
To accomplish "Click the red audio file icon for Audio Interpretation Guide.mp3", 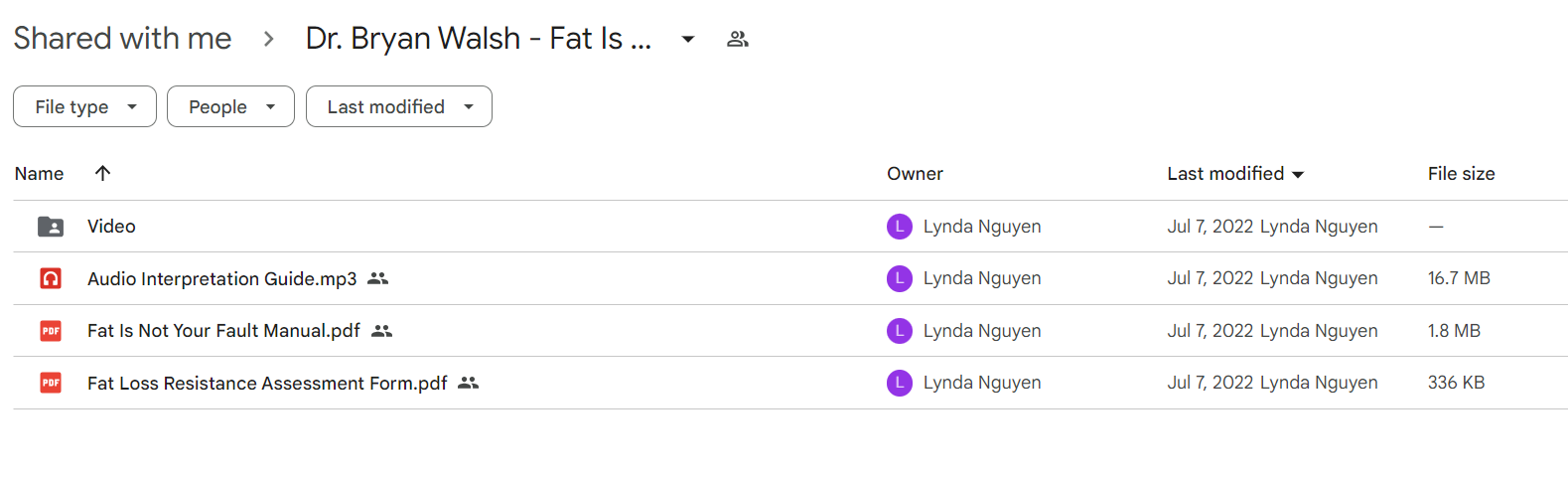I will click(51, 278).
